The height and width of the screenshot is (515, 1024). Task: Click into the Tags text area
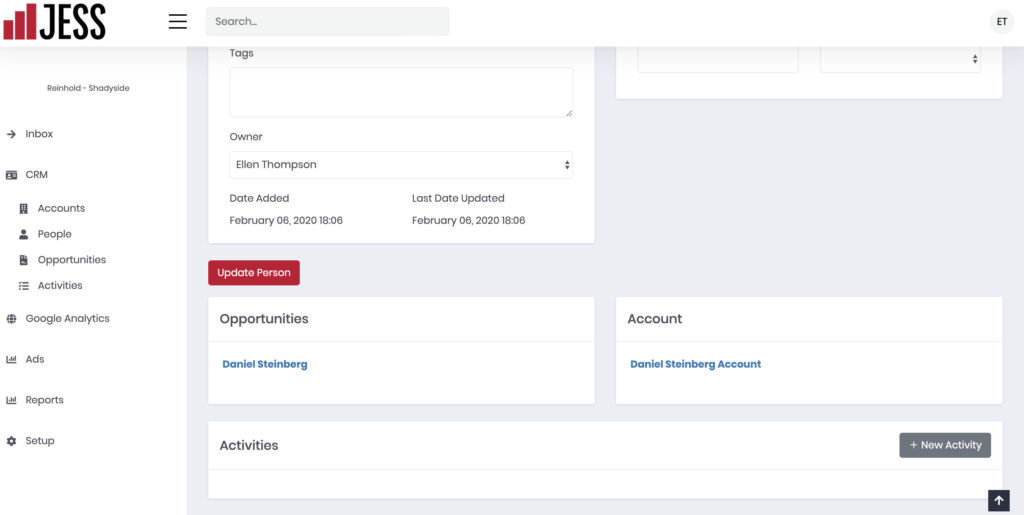tap(401, 92)
